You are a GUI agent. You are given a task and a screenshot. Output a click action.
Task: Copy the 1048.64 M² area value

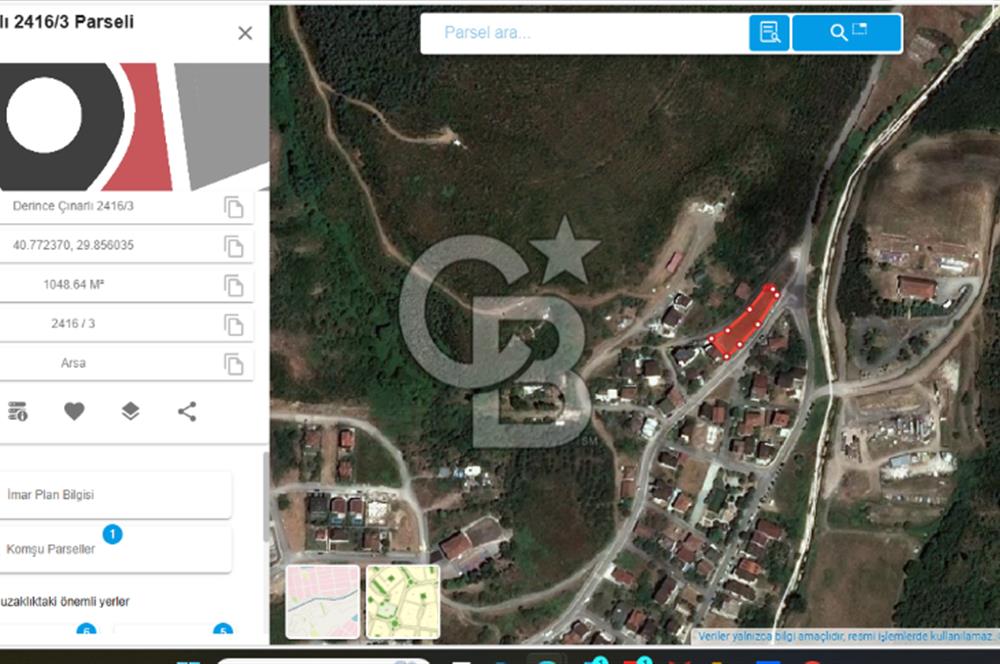234,286
